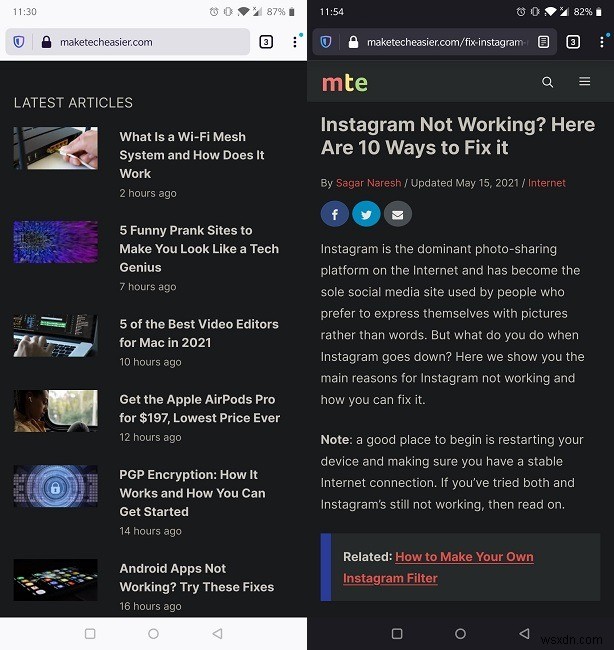Tap the 11:54 clock in right status bar
This screenshot has height=650, width=614.
[x=332, y=12]
